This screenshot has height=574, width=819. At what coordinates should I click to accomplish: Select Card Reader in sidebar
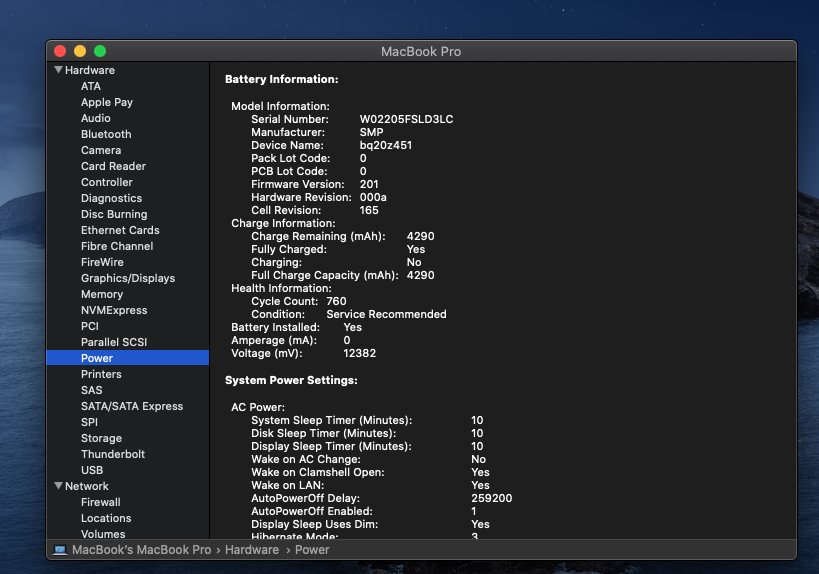(113, 166)
